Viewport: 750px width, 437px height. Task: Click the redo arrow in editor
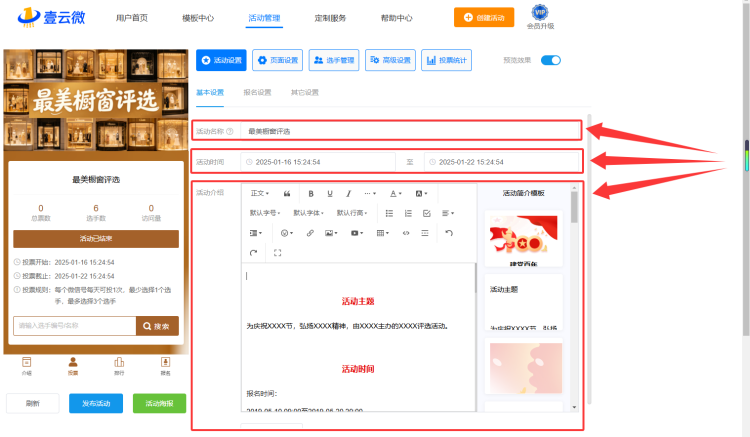click(254, 252)
